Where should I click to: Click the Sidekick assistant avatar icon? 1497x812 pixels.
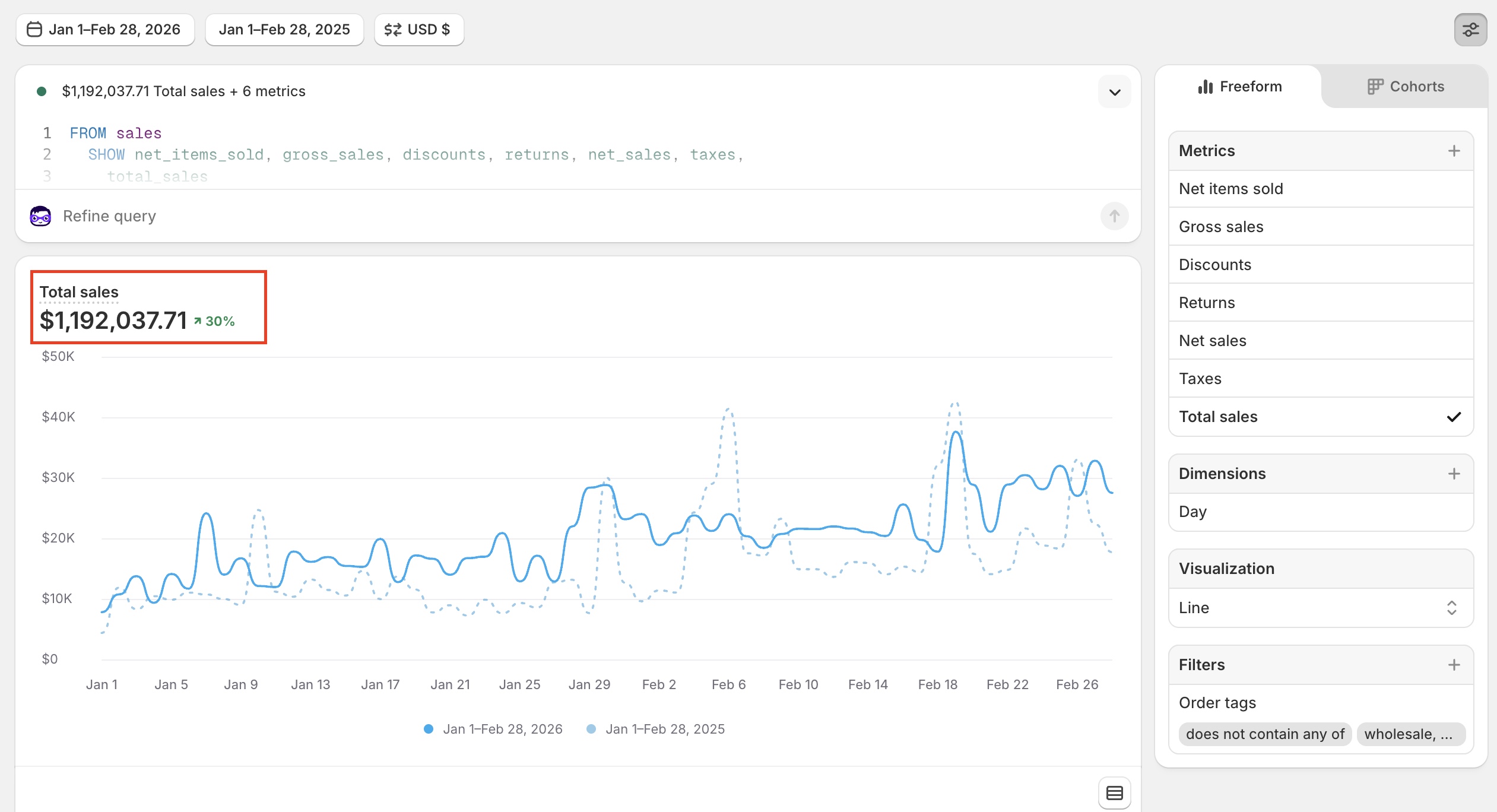40,216
